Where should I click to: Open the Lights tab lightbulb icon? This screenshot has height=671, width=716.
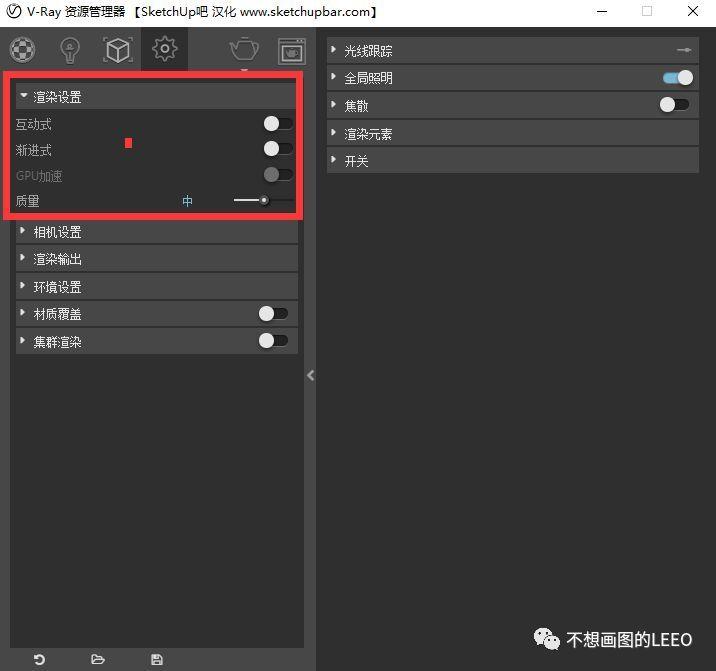tap(70, 50)
